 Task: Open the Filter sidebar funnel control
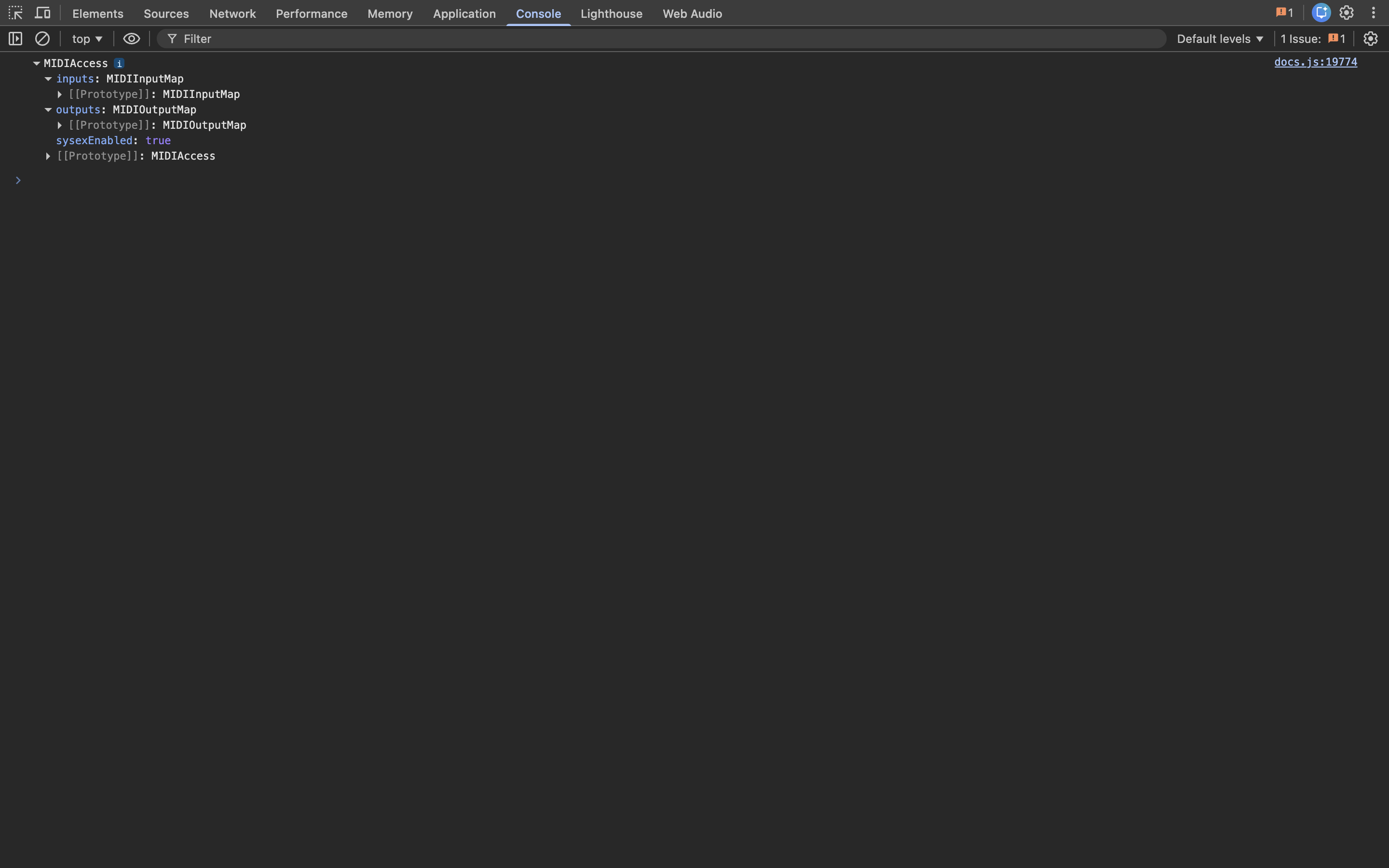tap(171, 39)
